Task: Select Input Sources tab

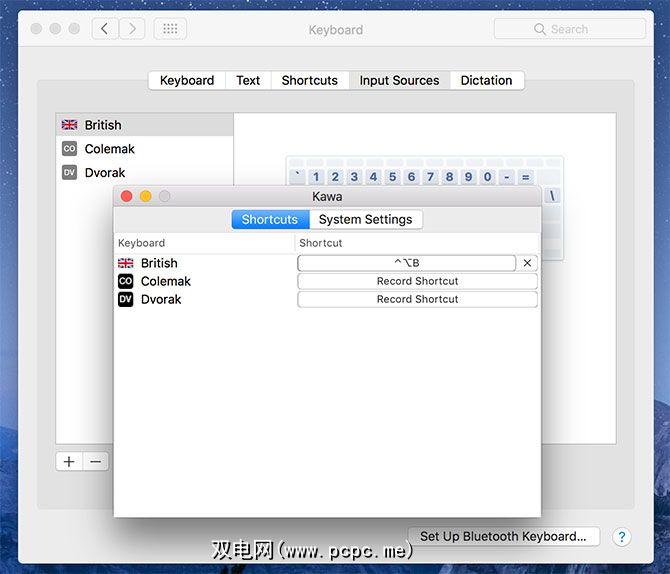Action: (399, 80)
